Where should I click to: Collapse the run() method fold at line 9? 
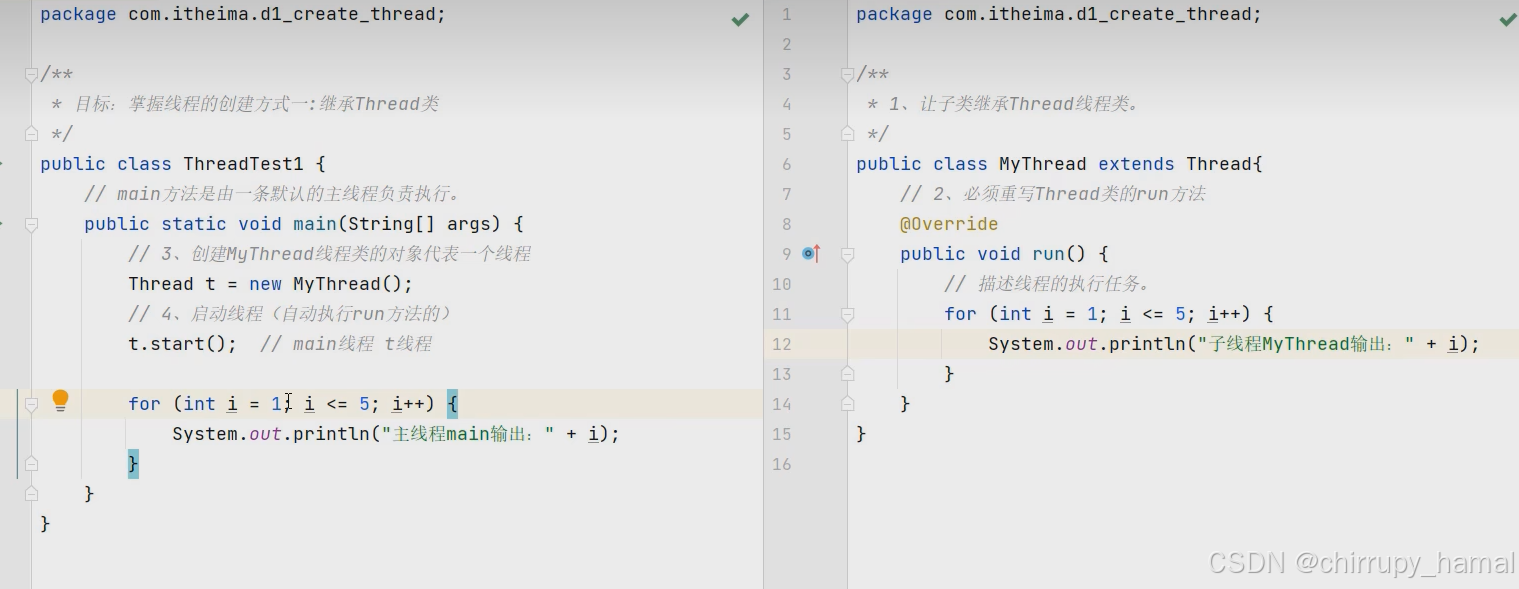[x=848, y=254]
